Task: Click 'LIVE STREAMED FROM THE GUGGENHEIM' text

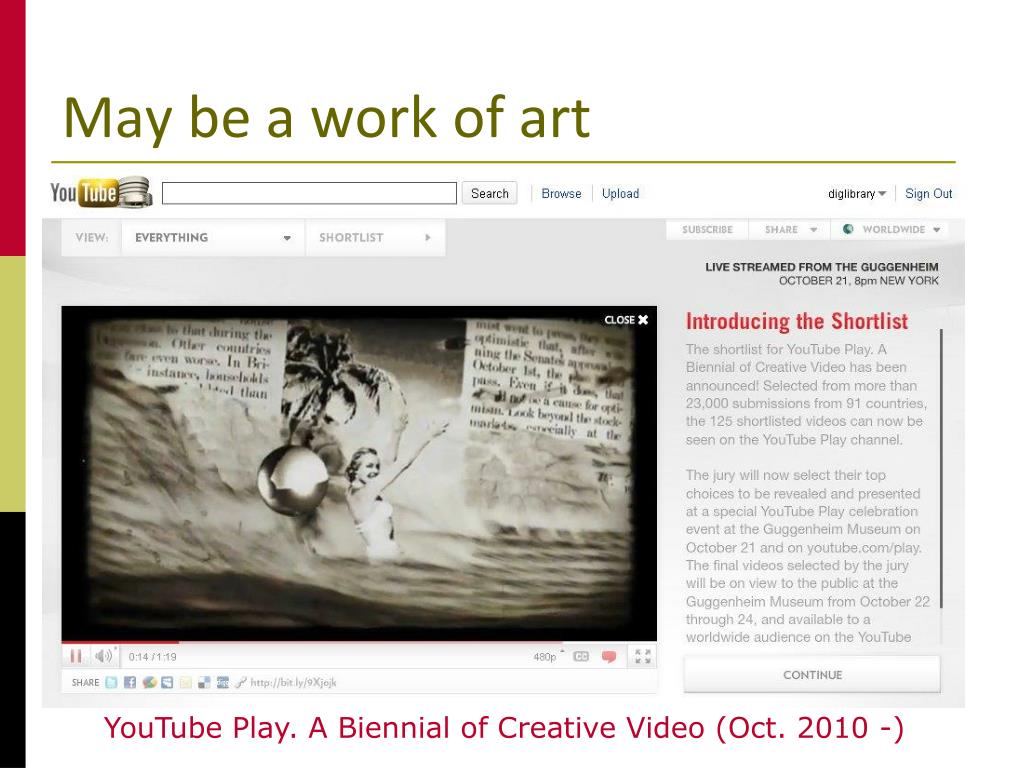Action: tap(822, 266)
